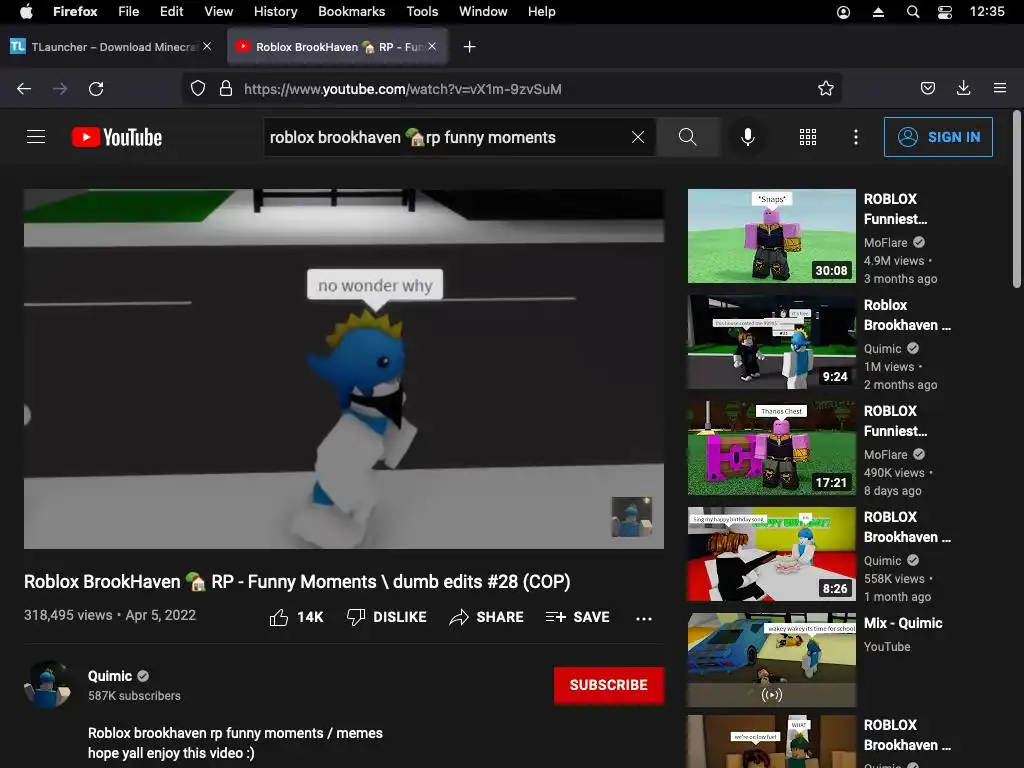Open more actions ellipsis under video
Screen dimensions: 1024x768
pyautogui.click(x=644, y=618)
